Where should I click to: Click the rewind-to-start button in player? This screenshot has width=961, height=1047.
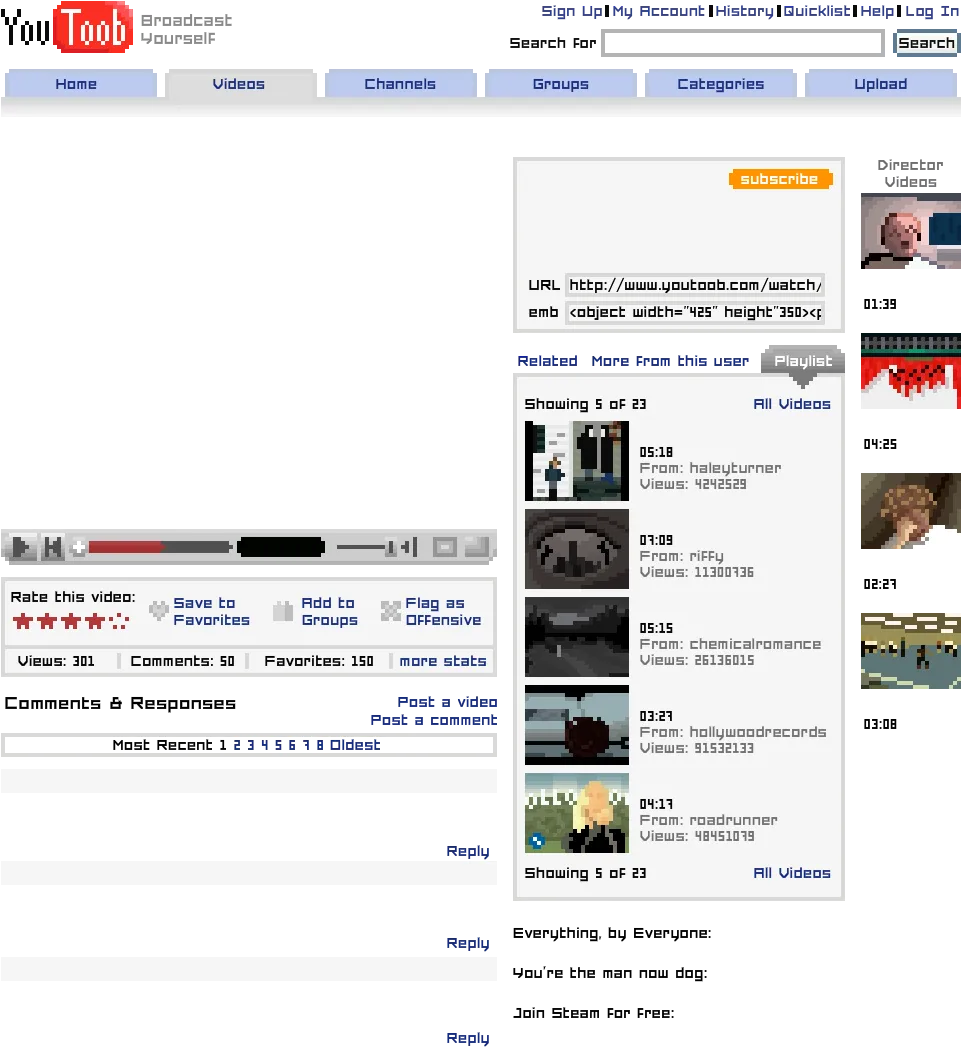coord(52,548)
